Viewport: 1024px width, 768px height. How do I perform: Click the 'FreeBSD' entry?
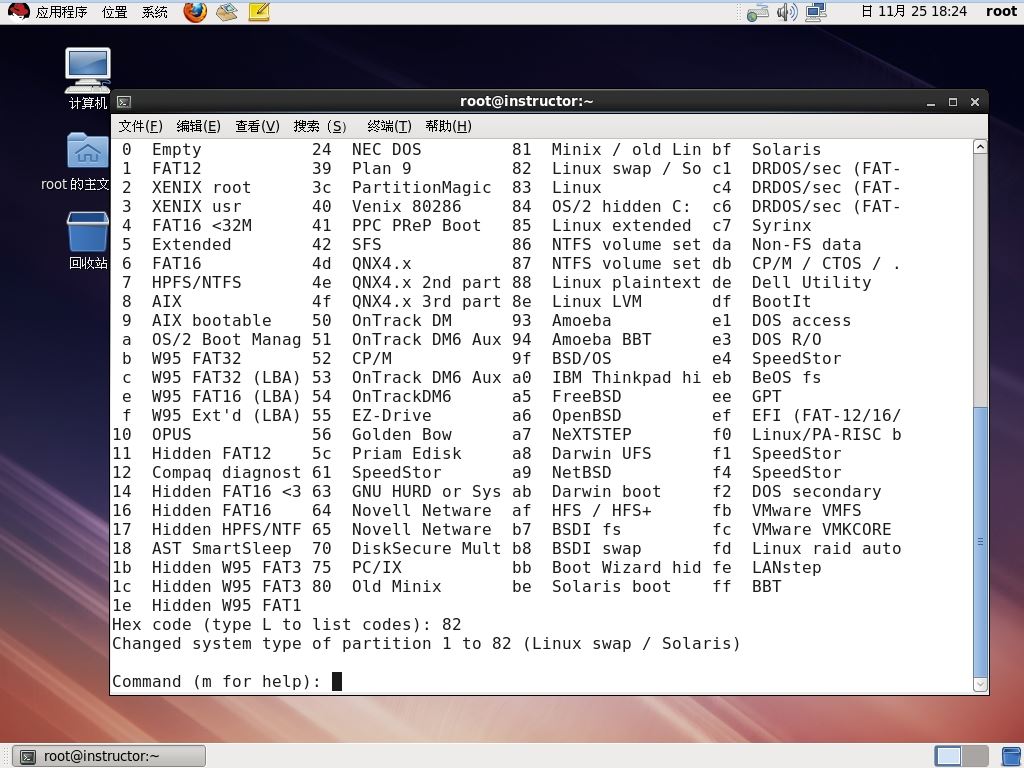point(586,396)
